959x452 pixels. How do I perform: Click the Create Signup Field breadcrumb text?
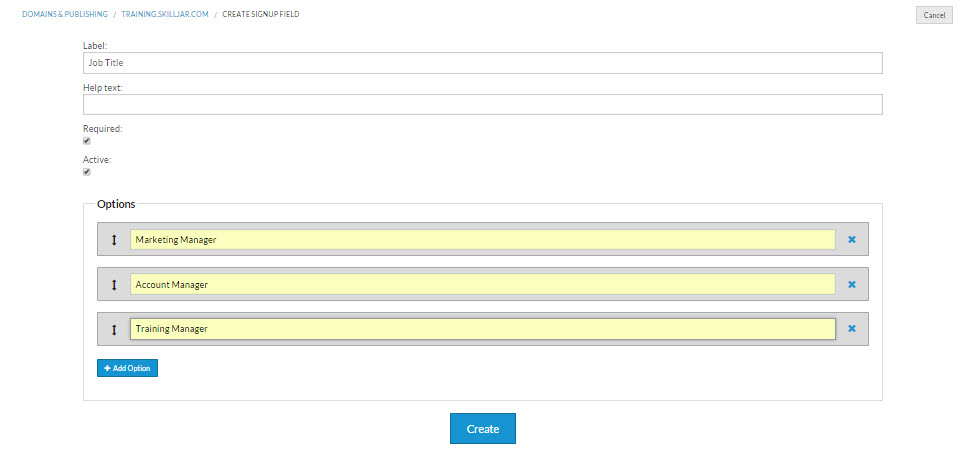coord(260,15)
